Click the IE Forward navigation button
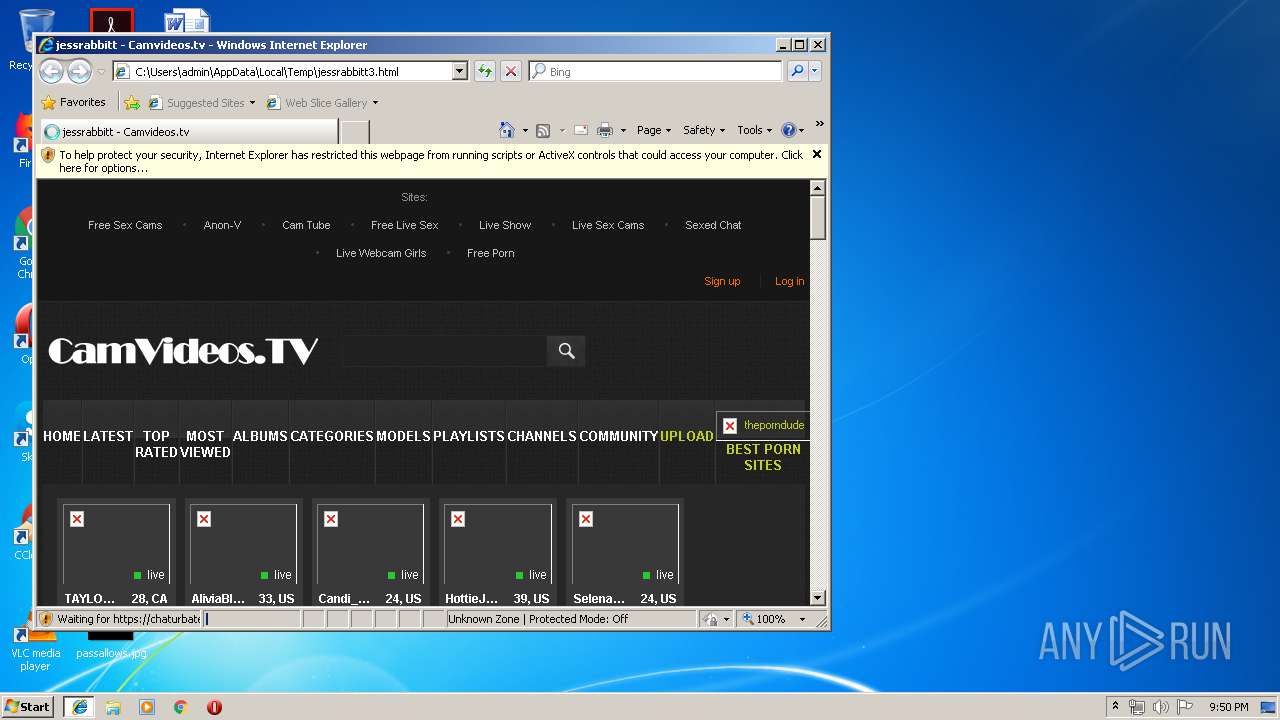 point(79,71)
